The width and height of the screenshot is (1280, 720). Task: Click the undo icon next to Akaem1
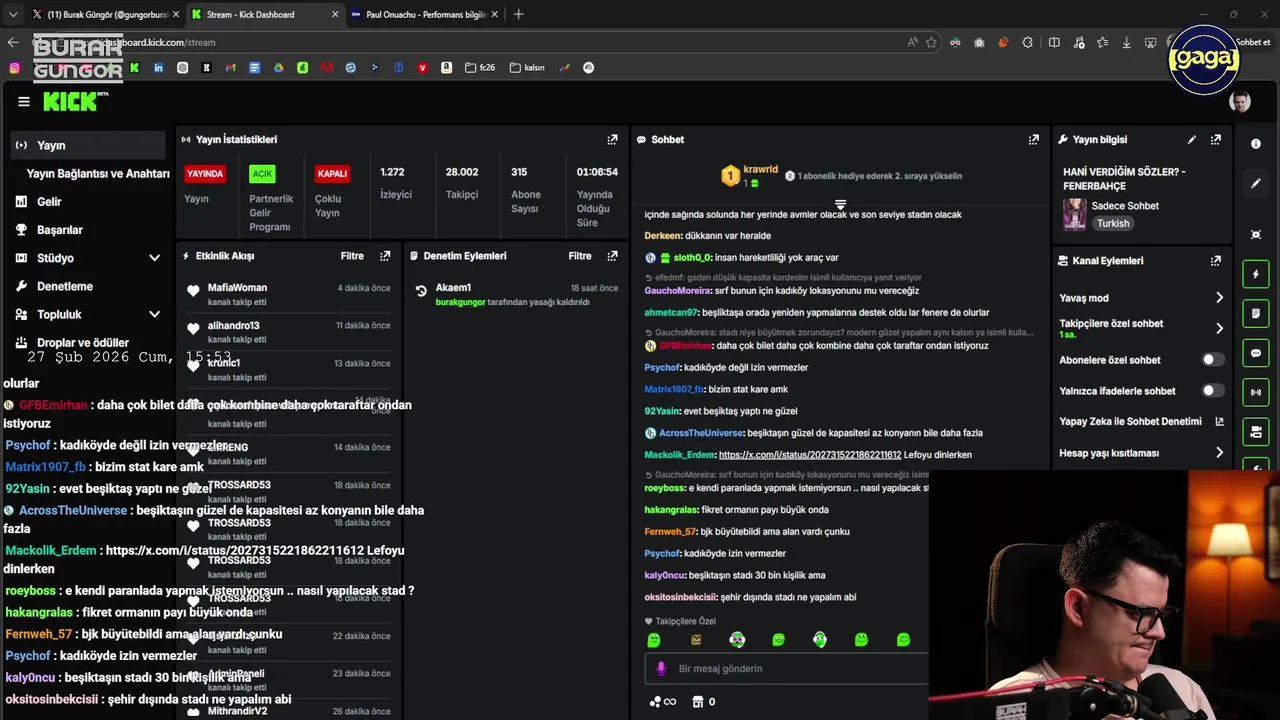pos(421,292)
